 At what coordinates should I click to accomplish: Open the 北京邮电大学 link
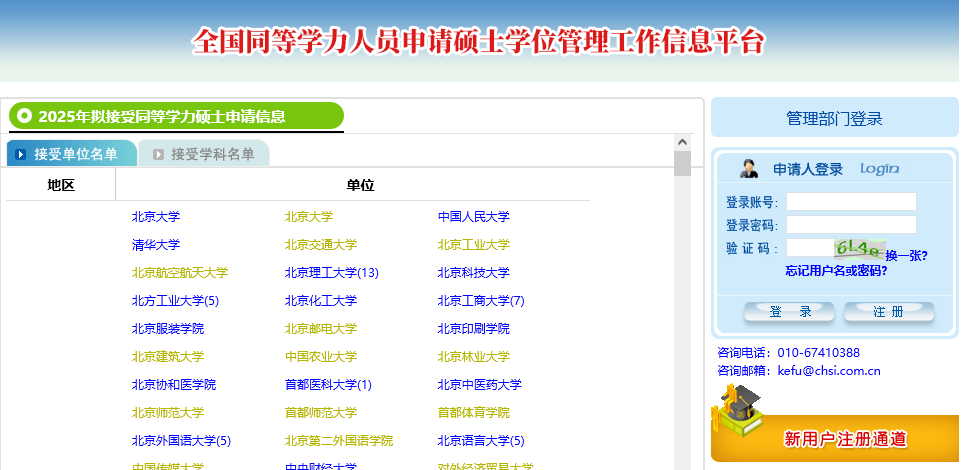click(320, 329)
